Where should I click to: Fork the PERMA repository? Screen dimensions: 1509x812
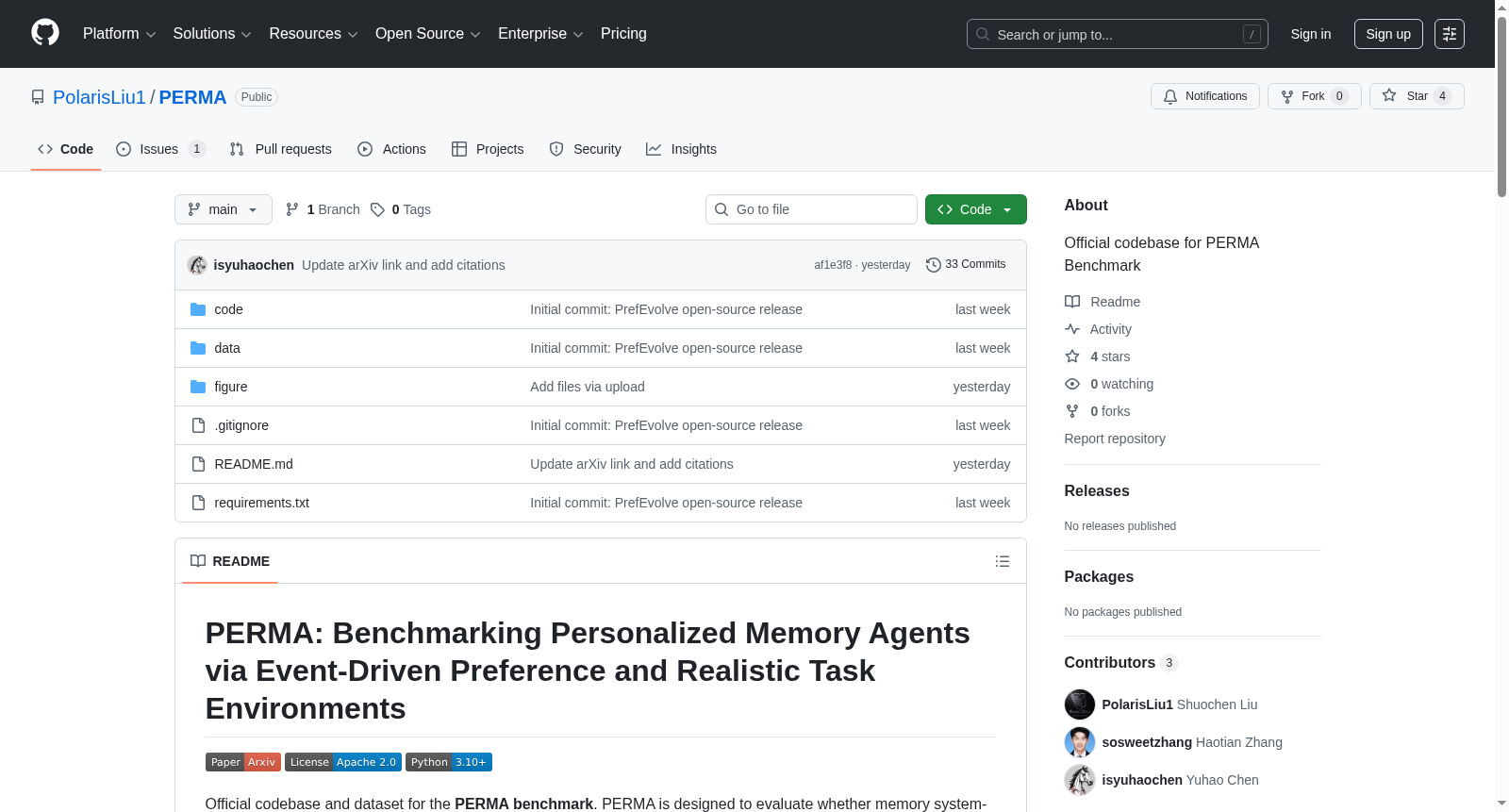pyautogui.click(x=1315, y=96)
